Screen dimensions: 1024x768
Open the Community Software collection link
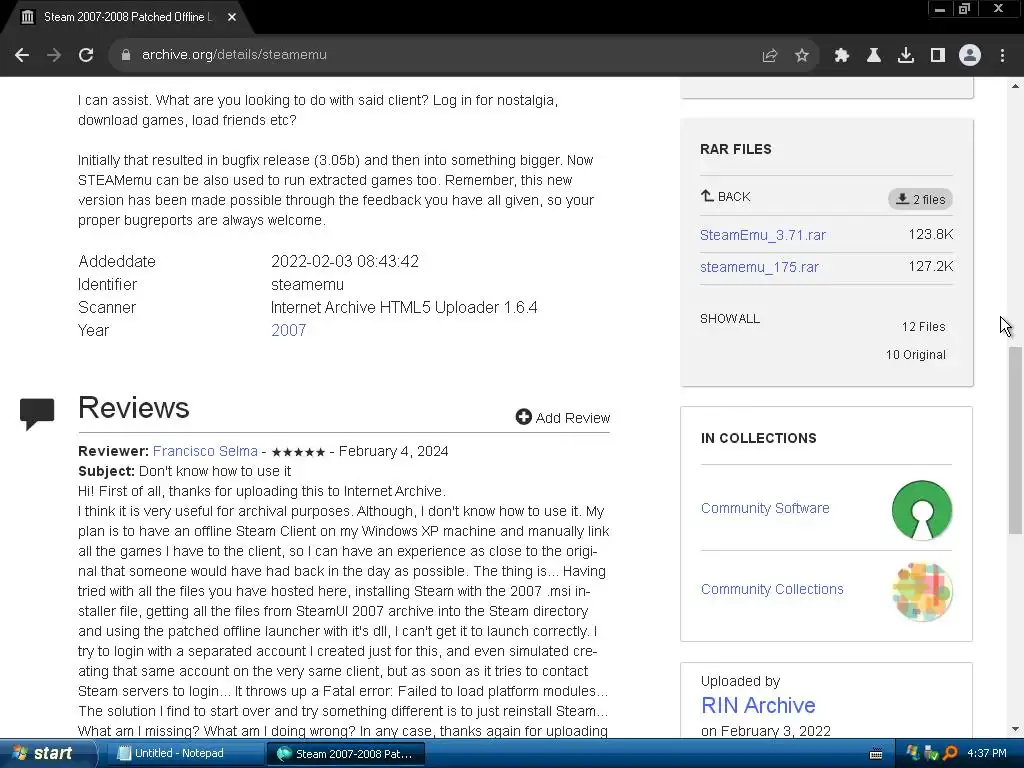coord(765,508)
